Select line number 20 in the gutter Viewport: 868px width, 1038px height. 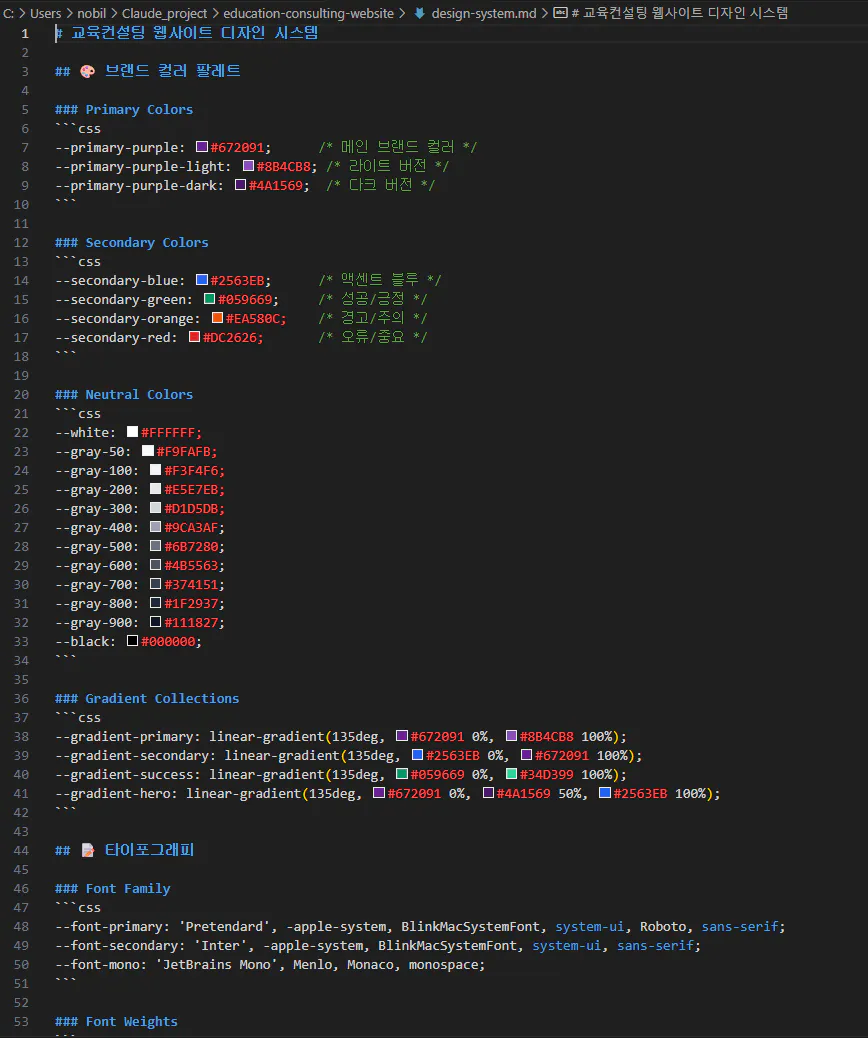click(21, 395)
